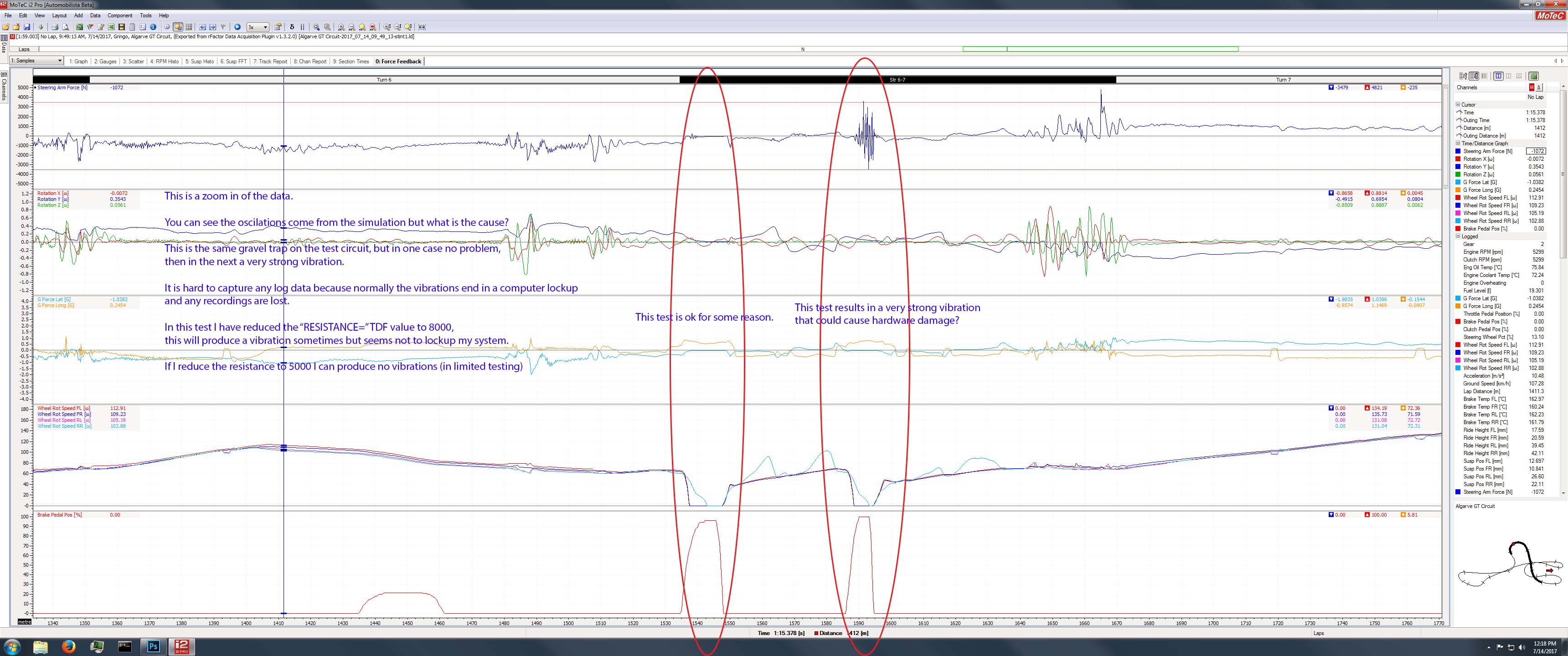1568x656 pixels.
Task: Open print preview magnifier page icon
Action: (66, 27)
